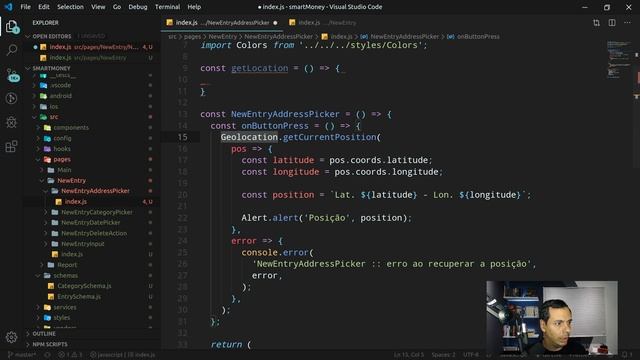Click the hooks folder icon
Image resolution: width=640 pixels, height=360 pixels.
(x=47, y=149)
